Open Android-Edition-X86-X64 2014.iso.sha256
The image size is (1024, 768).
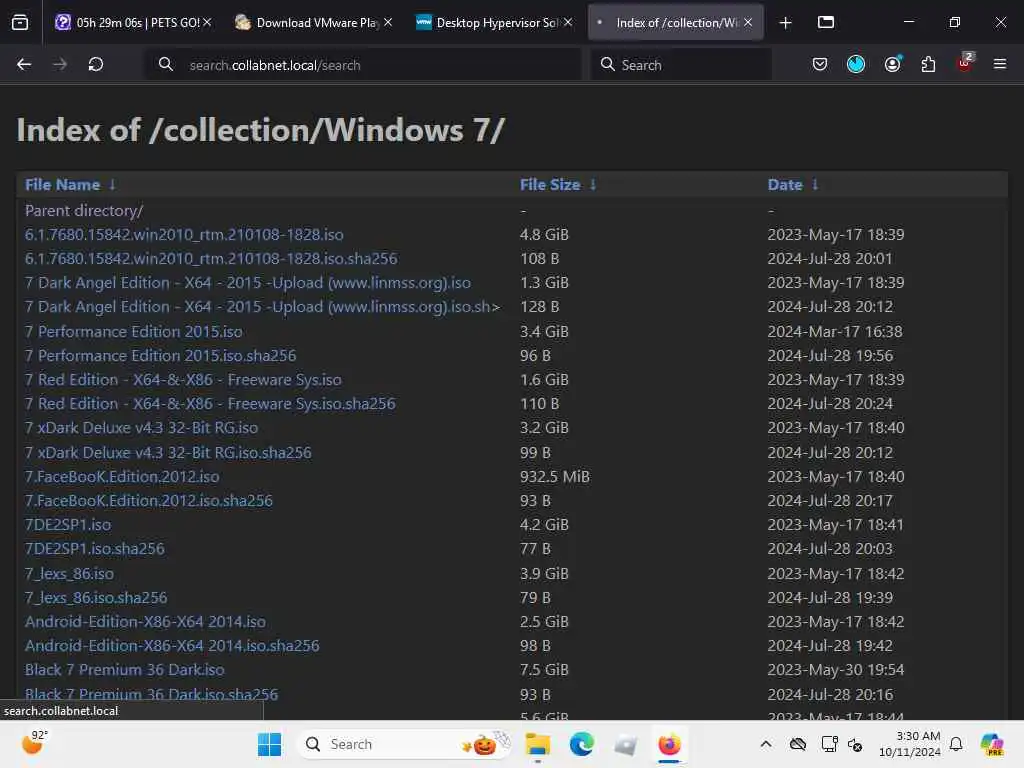click(x=172, y=646)
